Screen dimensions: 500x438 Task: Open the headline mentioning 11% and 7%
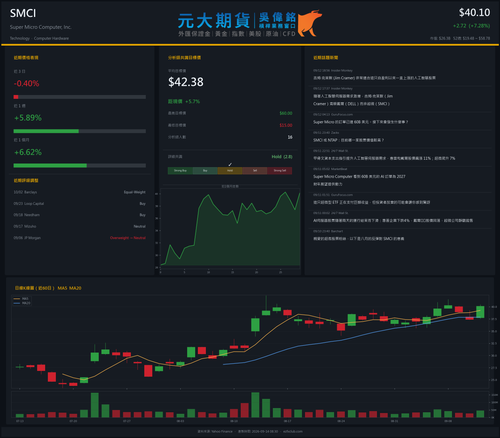tap(384, 158)
